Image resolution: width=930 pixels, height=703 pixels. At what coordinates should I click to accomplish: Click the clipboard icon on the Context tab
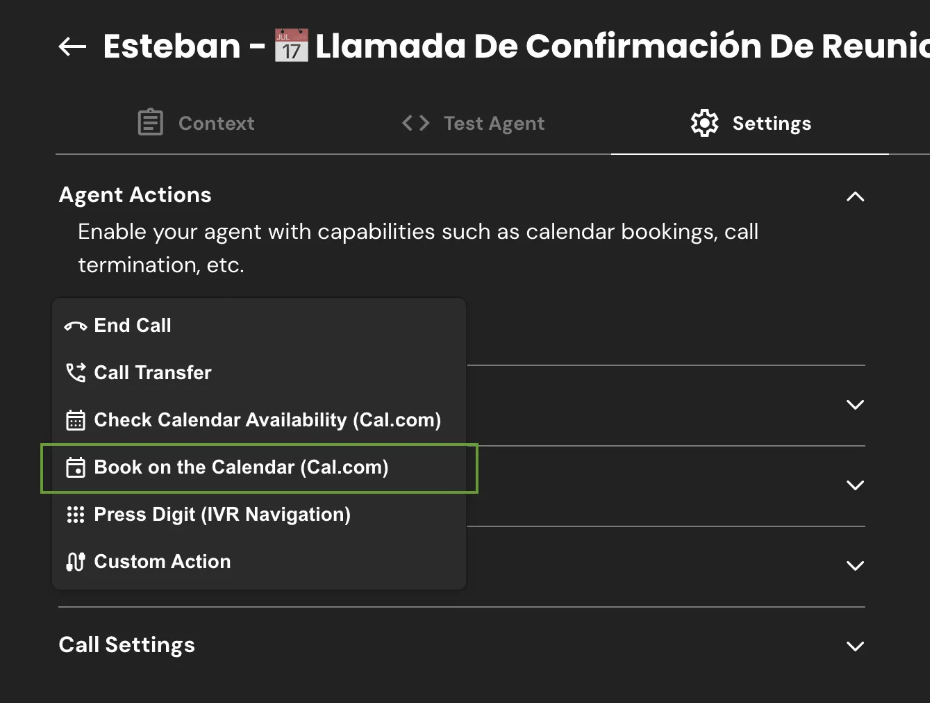pos(150,123)
